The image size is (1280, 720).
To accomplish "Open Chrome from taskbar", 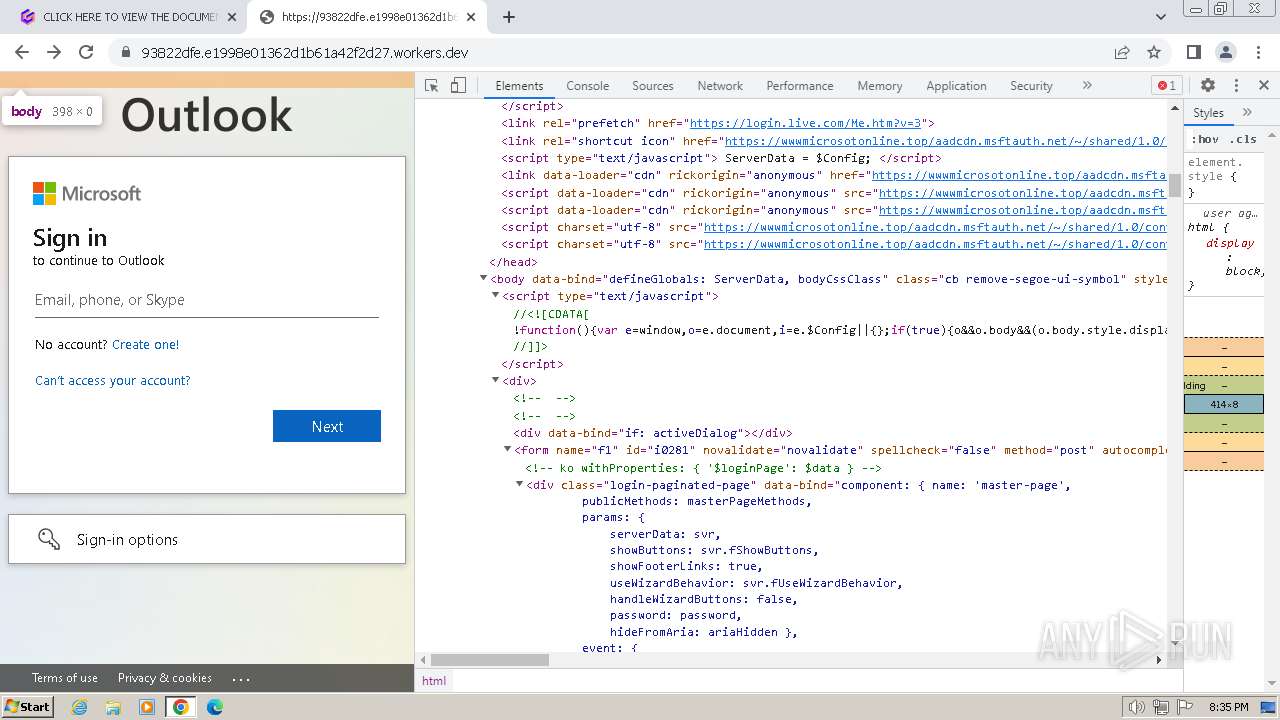I will (x=181, y=707).
